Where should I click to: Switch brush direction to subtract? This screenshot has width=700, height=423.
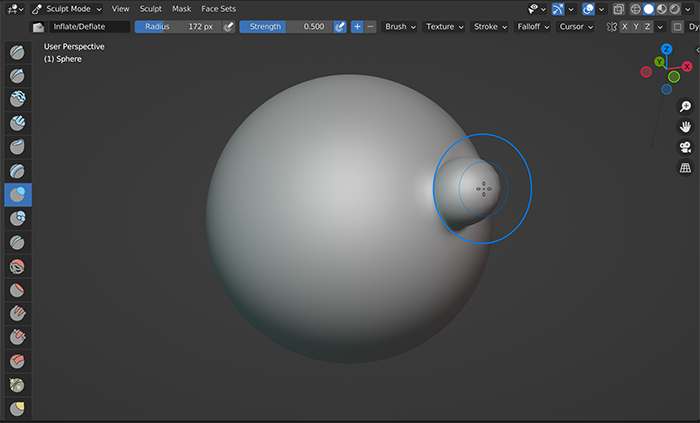370,27
